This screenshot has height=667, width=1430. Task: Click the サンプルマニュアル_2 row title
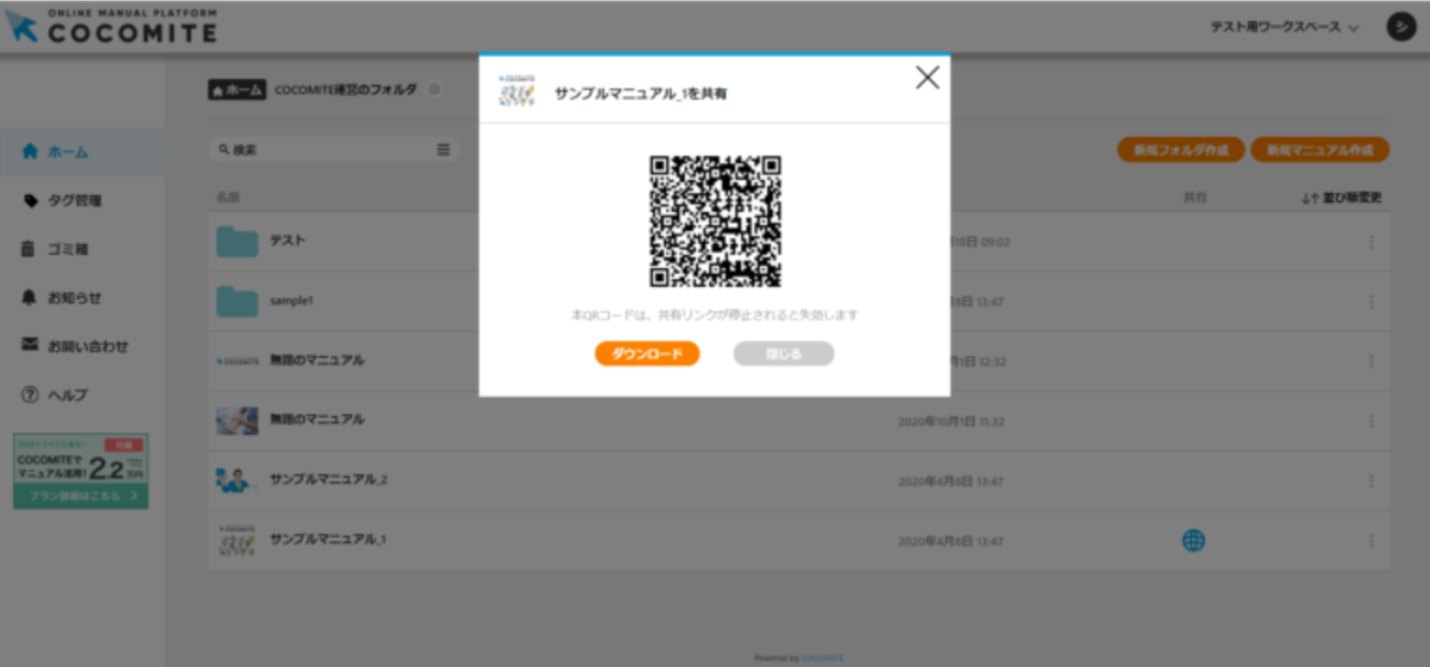pyautogui.click(x=328, y=480)
